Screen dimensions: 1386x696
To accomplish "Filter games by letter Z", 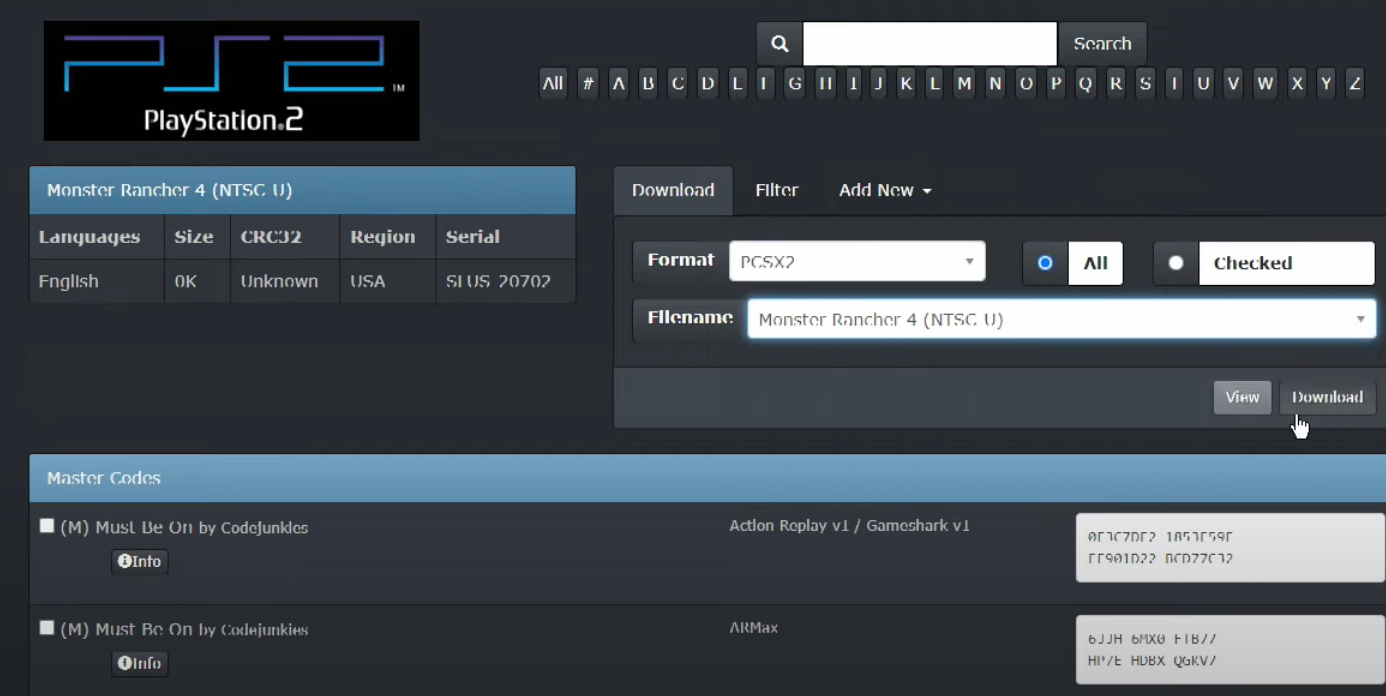I will [x=1355, y=84].
